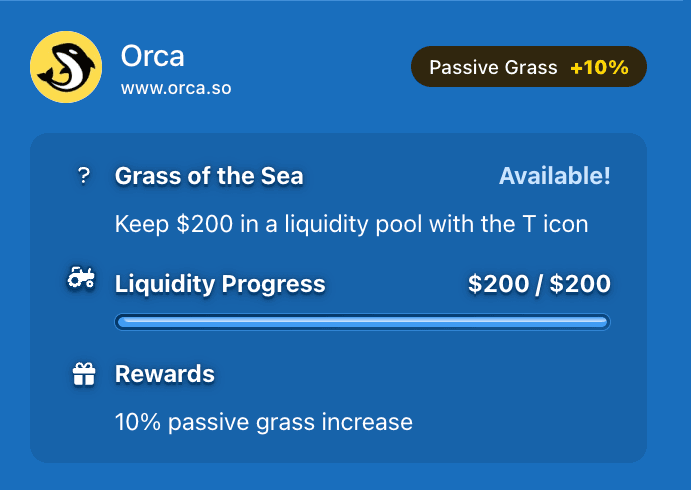Click the Keep $200 liquidity pool description

point(351,224)
